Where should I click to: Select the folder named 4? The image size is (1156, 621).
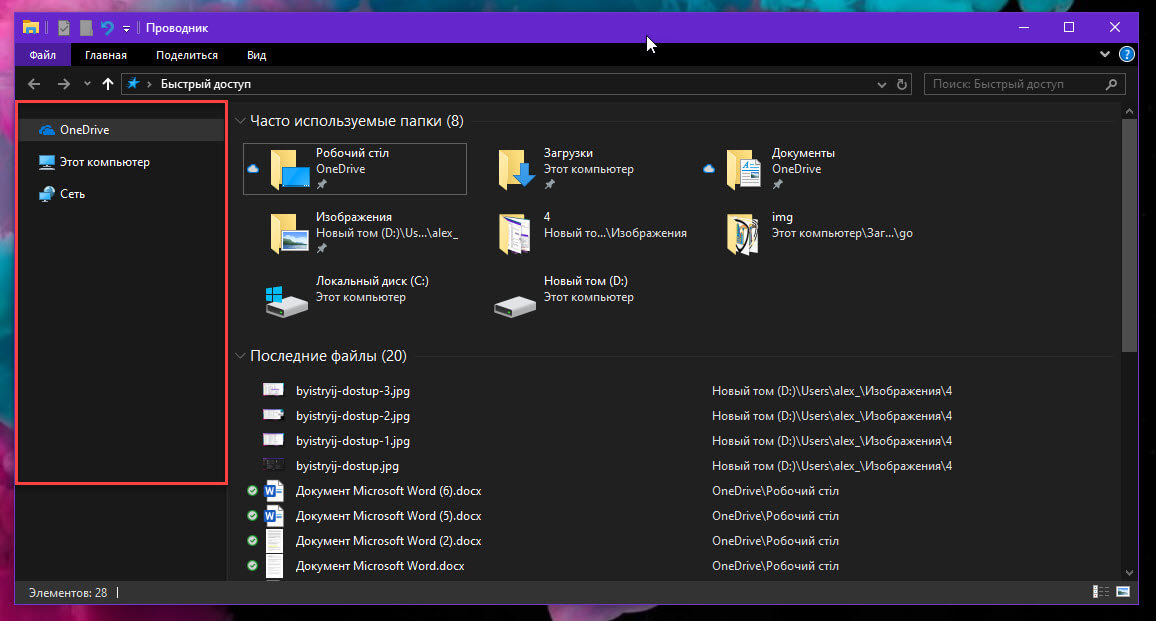pyautogui.click(x=582, y=233)
